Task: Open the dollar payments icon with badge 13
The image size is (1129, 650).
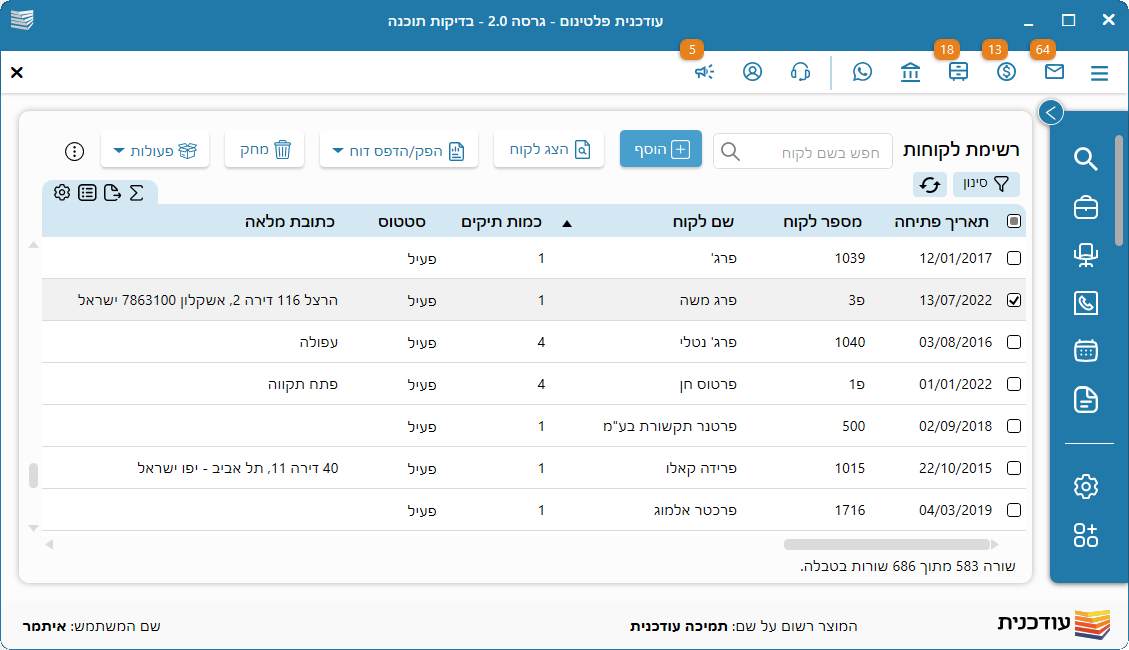Action: (1006, 72)
